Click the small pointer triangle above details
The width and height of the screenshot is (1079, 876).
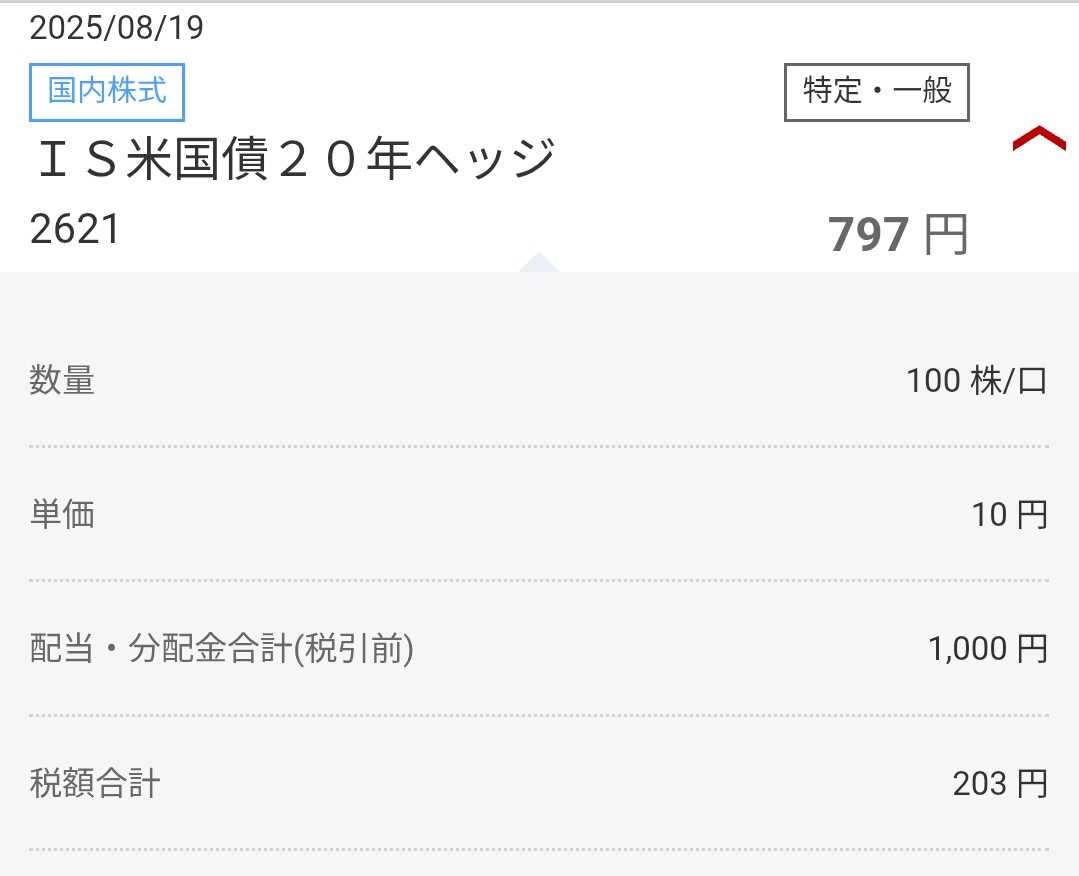coord(538,263)
